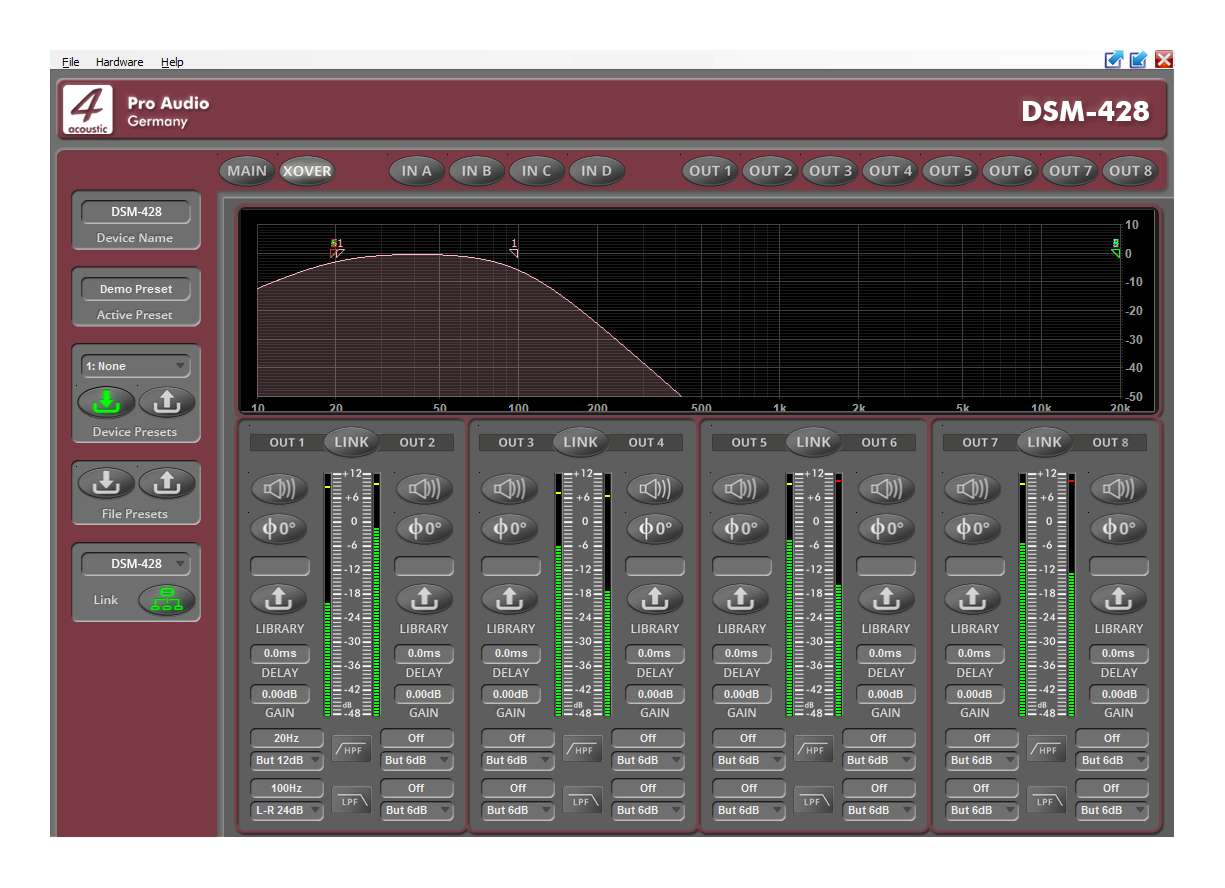Click OUT 1 HPF frequency 20Hz

pyautogui.click(x=287, y=738)
